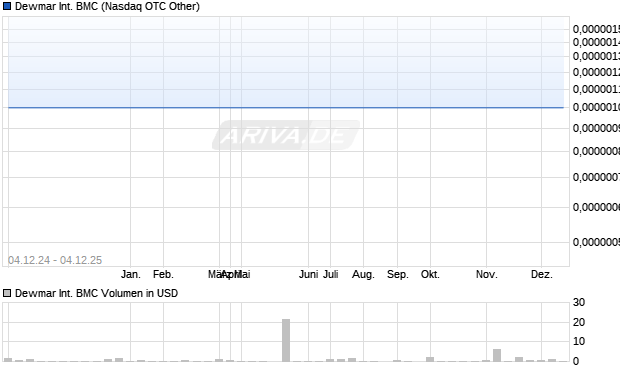The height and width of the screenshot is (371, 620).
Task: Click the Feb. axis label
Action: pyautogui.click(x=163, y=274)
